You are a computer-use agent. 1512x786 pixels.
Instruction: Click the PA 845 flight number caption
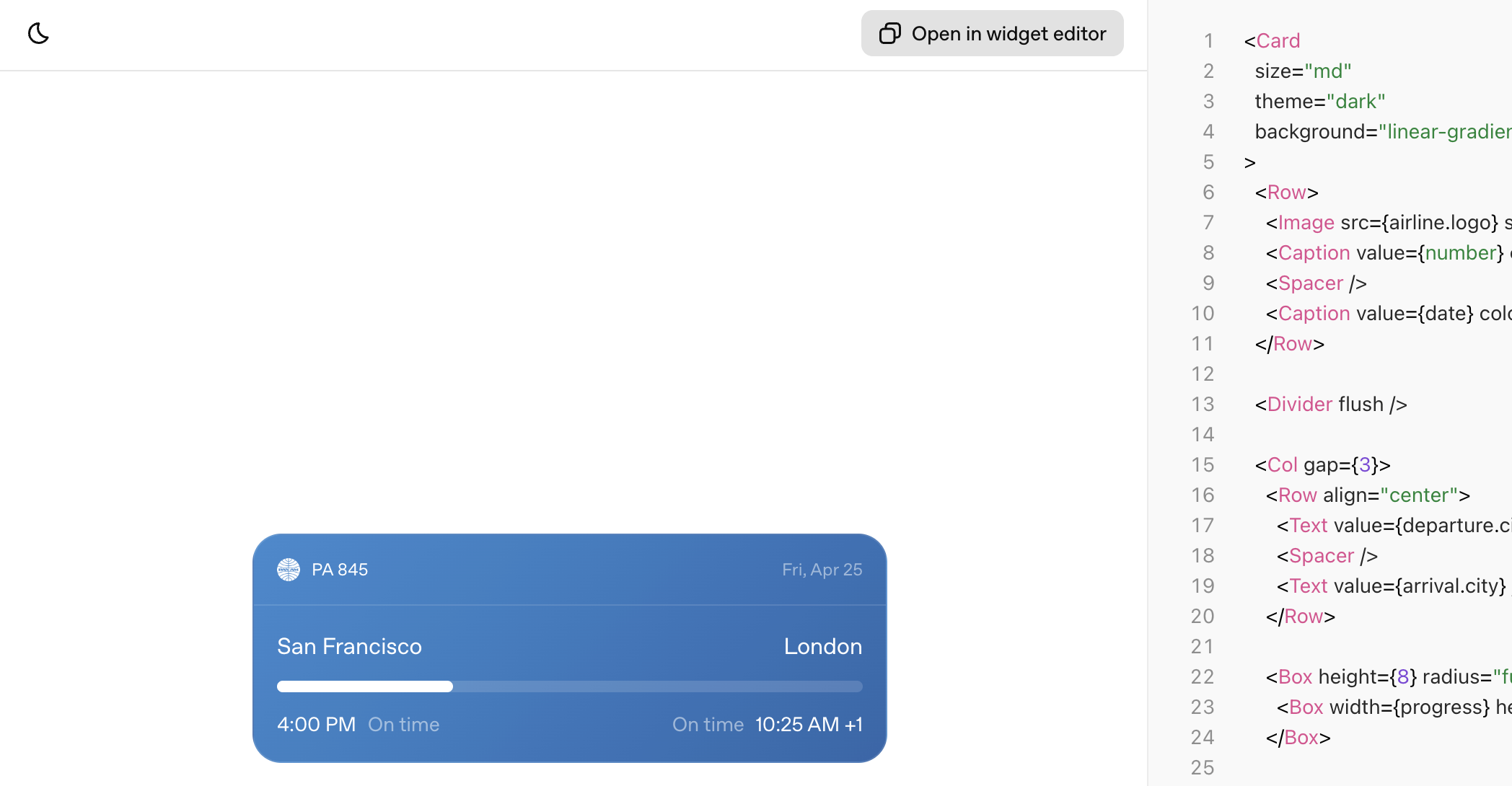tap(340, 570)
